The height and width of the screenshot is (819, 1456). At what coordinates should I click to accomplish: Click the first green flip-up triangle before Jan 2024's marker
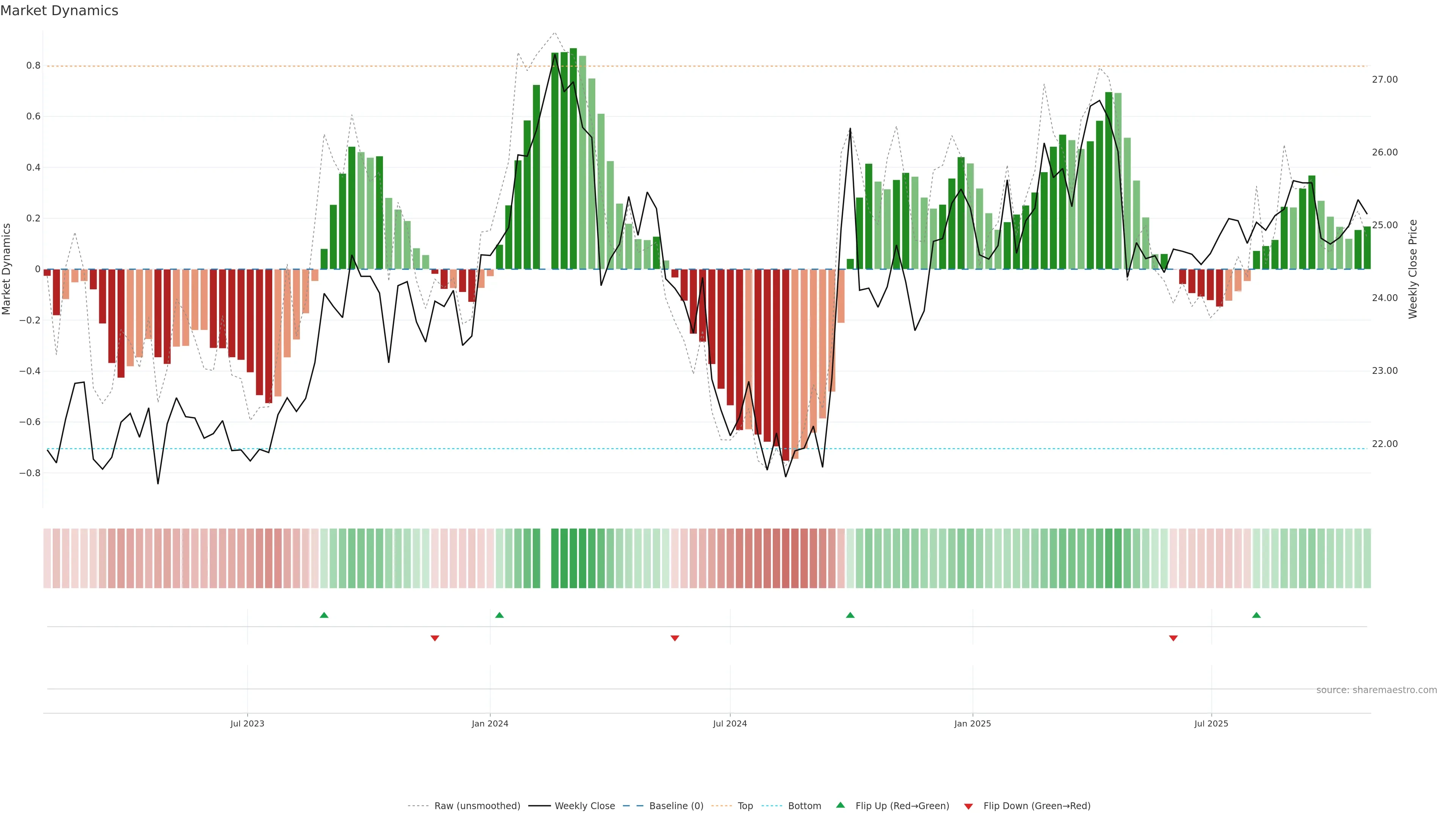(x=324, y=615)
